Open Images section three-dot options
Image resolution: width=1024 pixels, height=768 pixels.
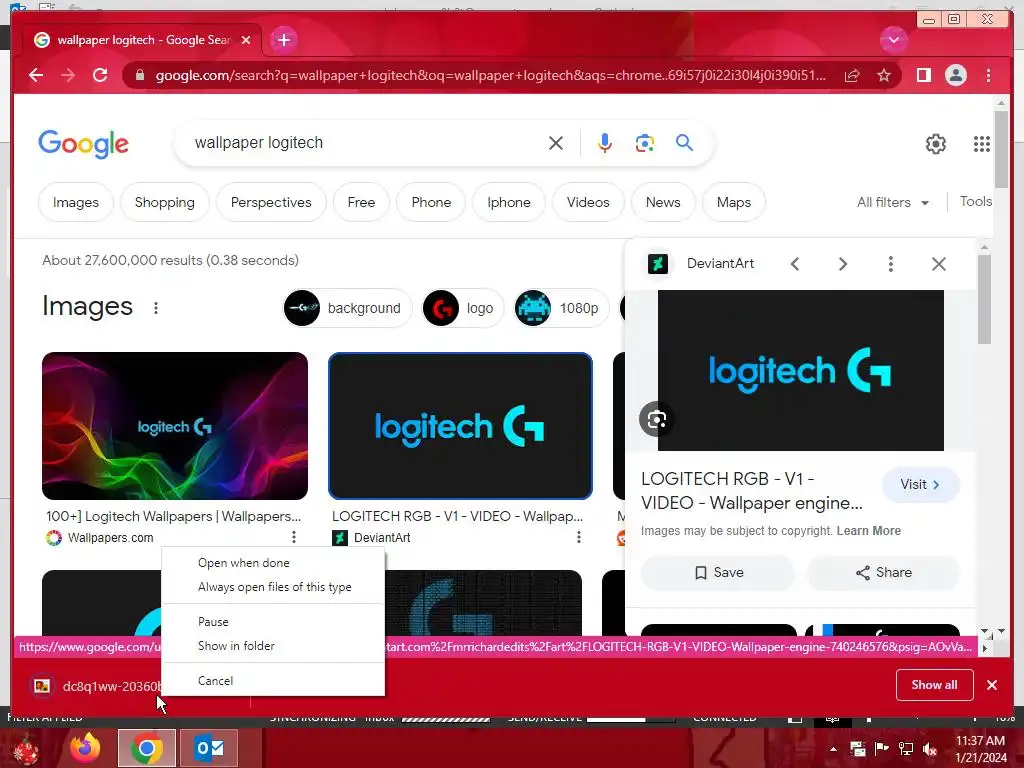tap(155, 308)
